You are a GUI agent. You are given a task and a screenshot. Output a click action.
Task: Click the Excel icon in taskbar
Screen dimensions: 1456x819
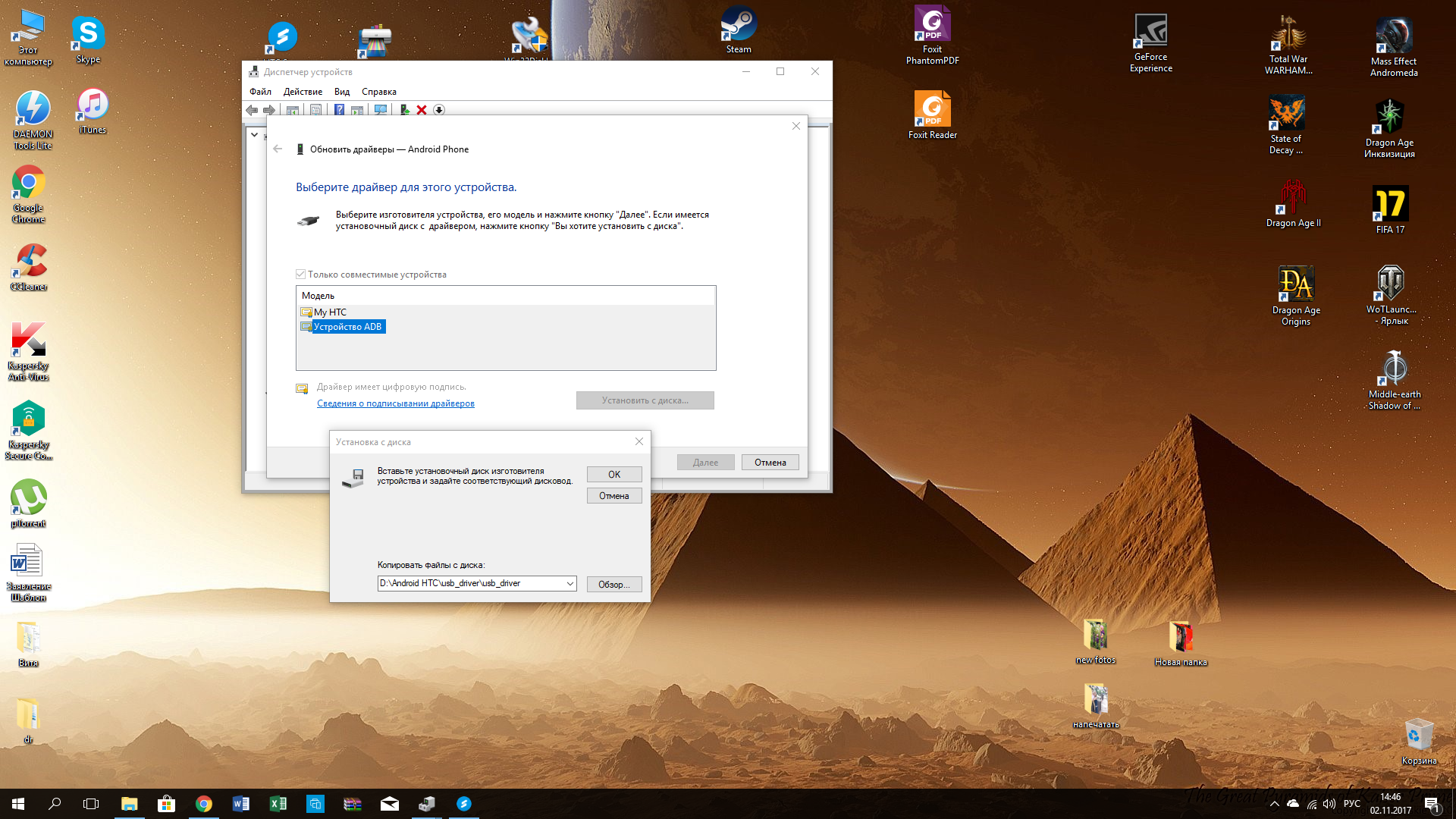pyautogui.click(x=278, y=804)
